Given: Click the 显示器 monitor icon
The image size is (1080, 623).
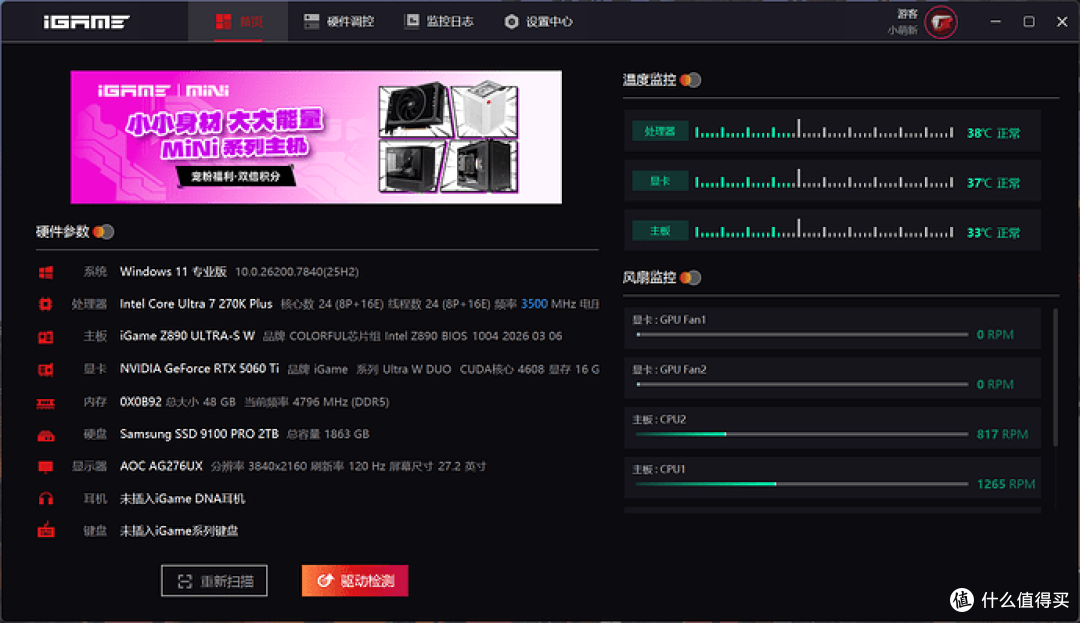Looking at the screenshot, I should pyautogui.click(x=45, y=467).
